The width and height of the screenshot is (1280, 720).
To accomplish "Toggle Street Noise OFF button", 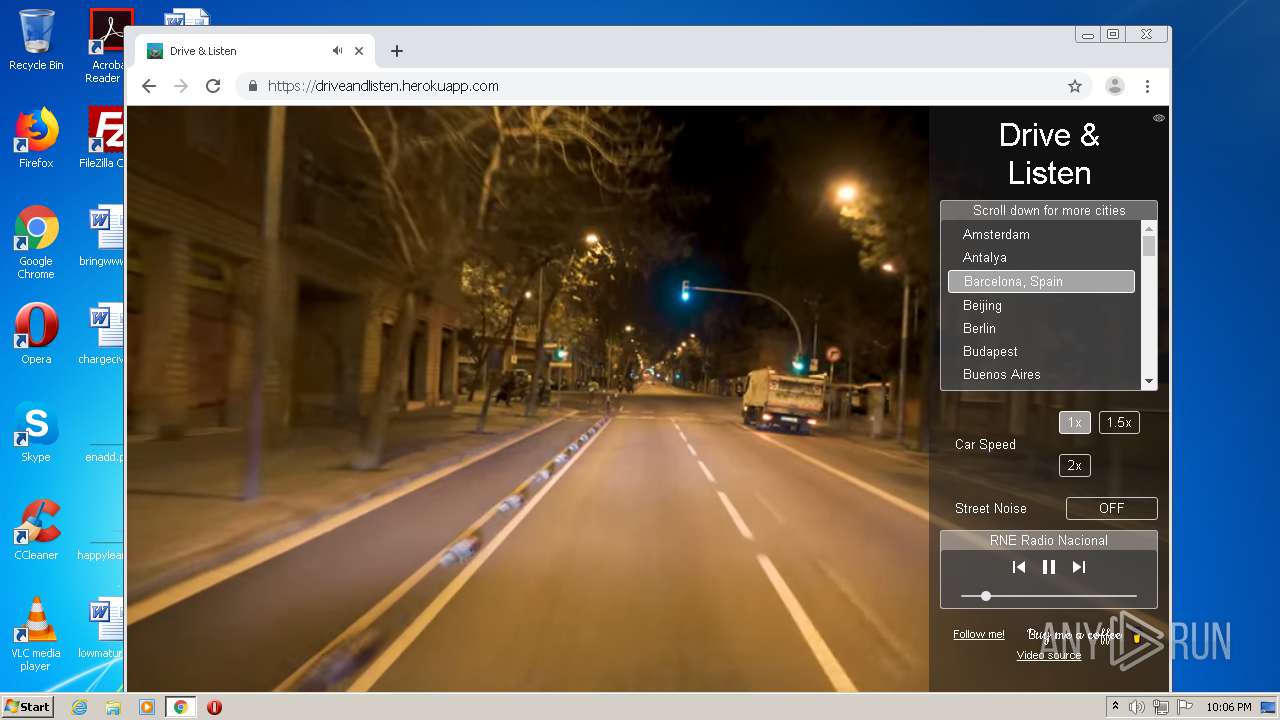I will click(x=1111, y=508).
